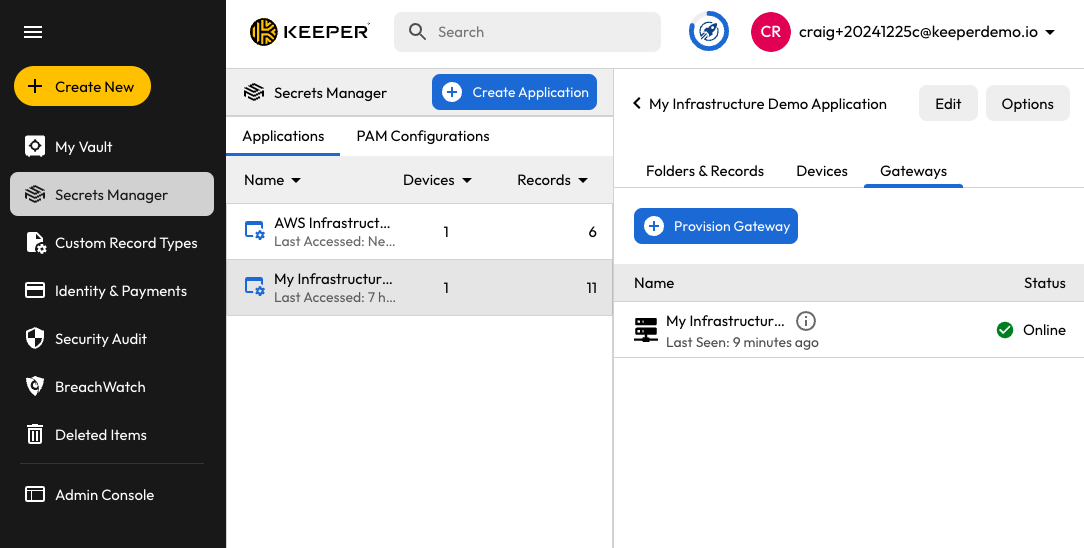Open the Devices column sort dropdown
This screenshot has height=548, width=1084.
coord(438,181)
